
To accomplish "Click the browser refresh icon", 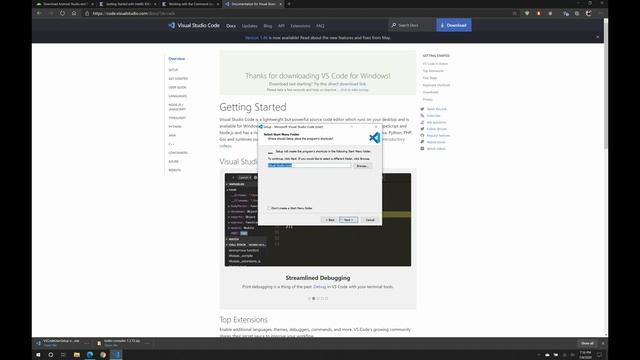I will pos(62,13).
